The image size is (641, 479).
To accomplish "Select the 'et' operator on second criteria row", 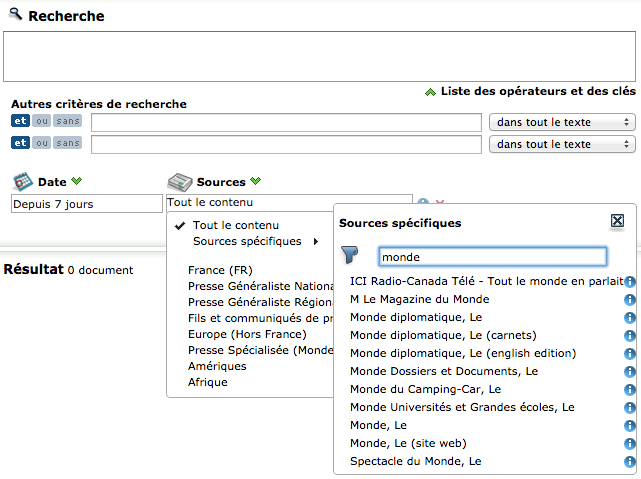I will 20,143.
